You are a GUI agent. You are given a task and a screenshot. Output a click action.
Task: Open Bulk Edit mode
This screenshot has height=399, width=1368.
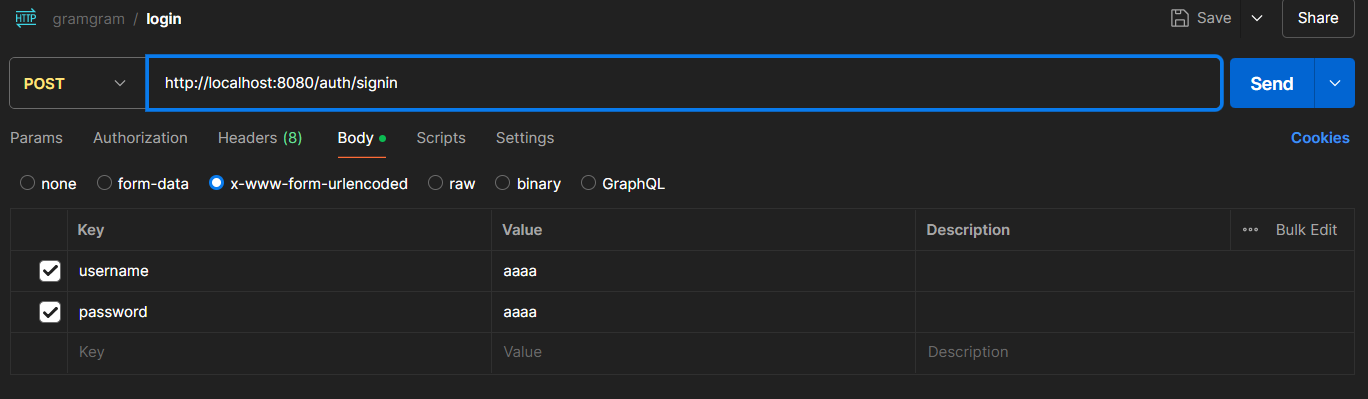point(1306,230)
